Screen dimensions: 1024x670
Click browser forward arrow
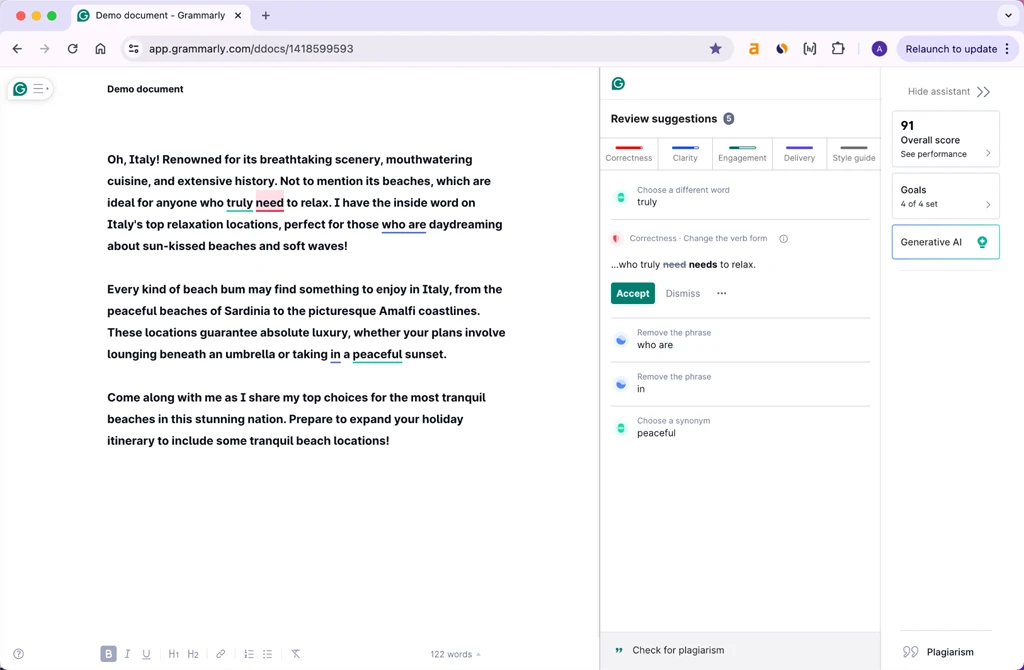coord(44,49)
